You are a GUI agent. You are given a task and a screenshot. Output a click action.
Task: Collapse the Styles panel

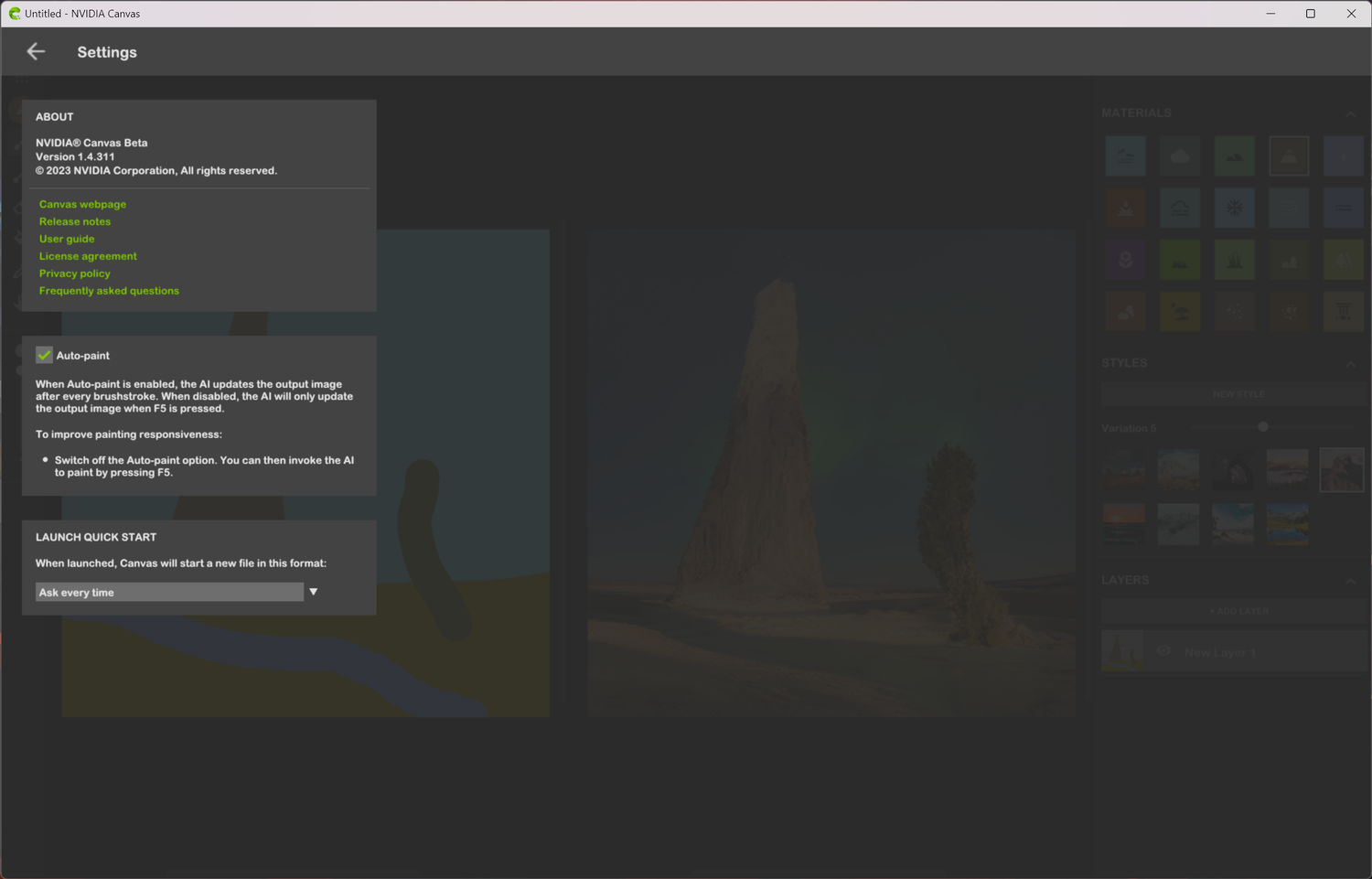(x=1350, y=364)
